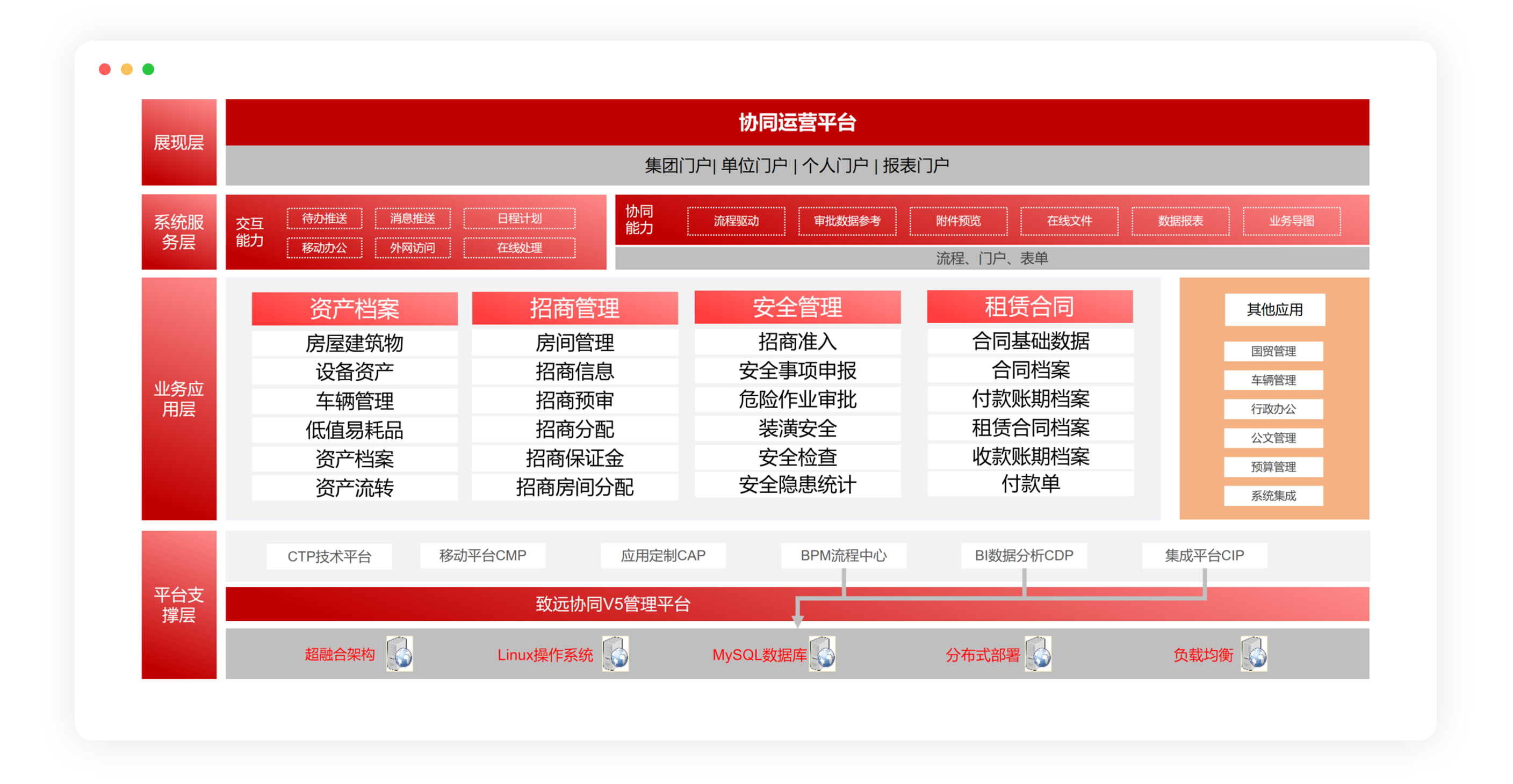Click the 在线处理 box
This screenshot has height=784, width=1513.
click(x=520, y=248)
